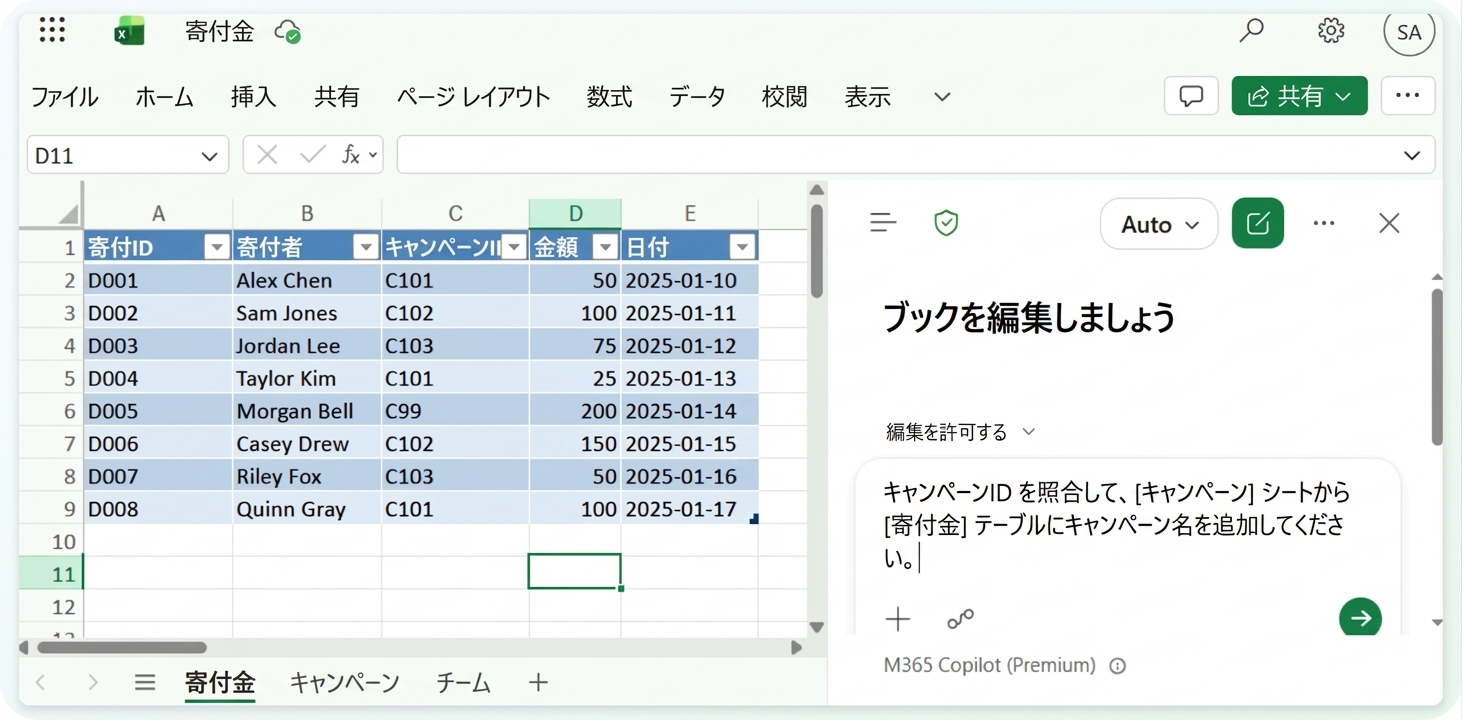This screenshot has width=1462, height=720.
Task: Open the SA account avatar
Action: 1409,32
